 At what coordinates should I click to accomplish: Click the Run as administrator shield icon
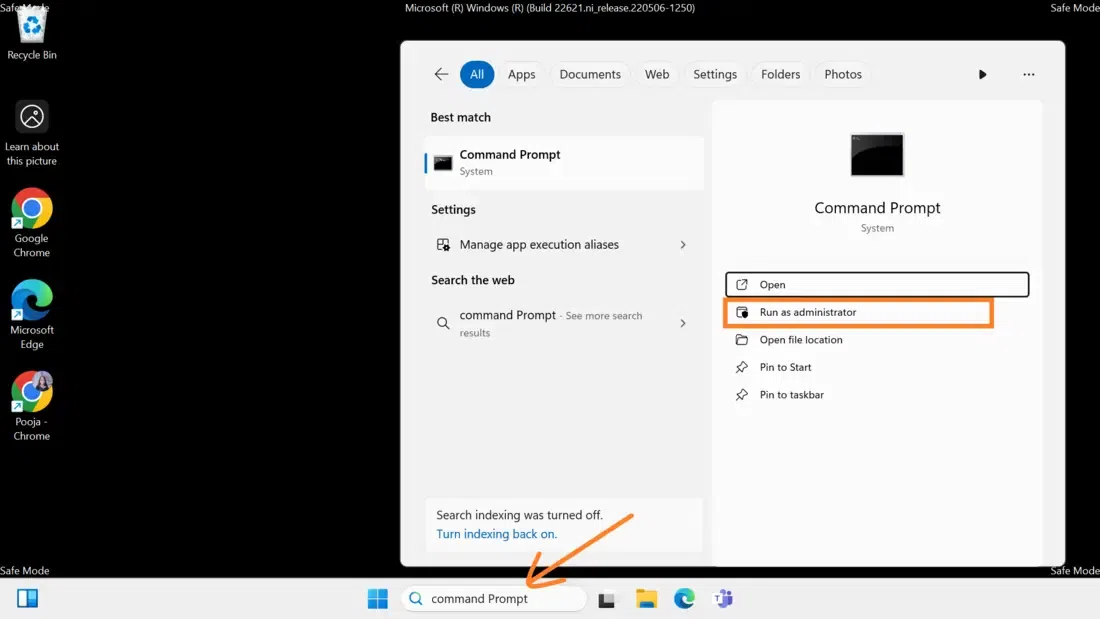(742, 312)
